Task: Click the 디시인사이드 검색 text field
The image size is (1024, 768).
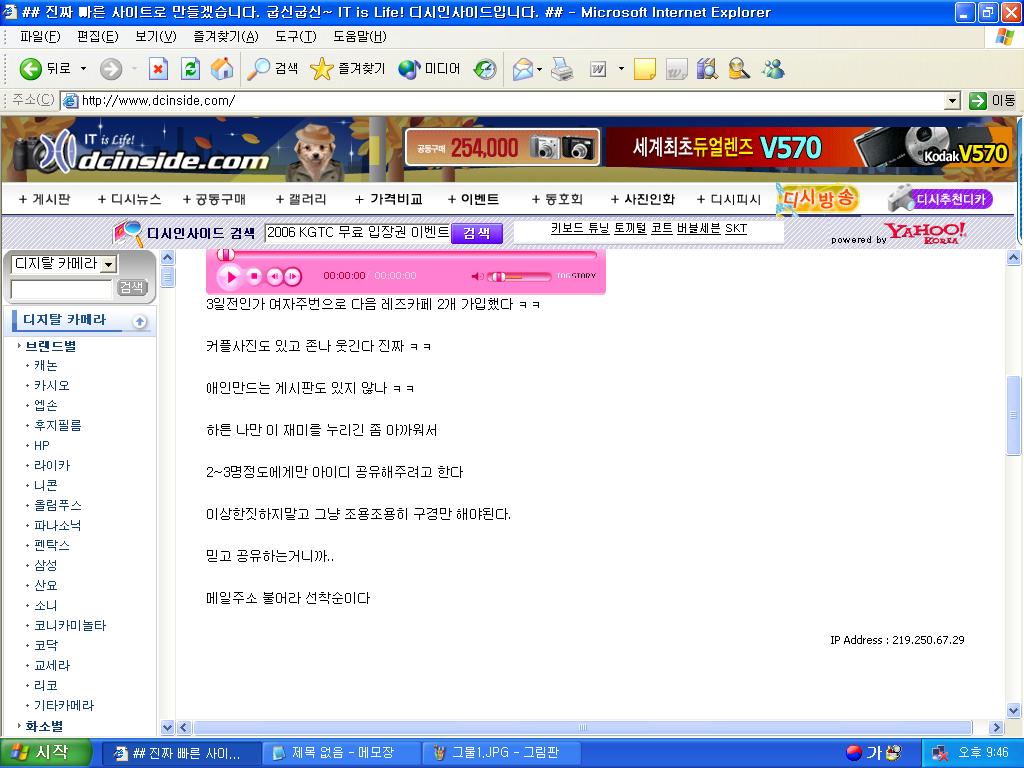Action: (x=357, y=232)
